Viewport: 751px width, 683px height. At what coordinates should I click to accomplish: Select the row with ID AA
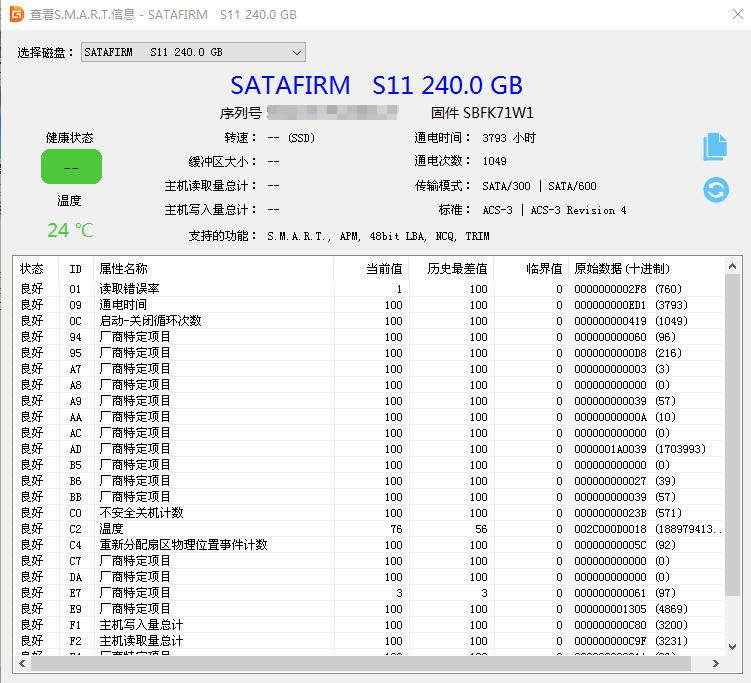(x=369, y=417)
